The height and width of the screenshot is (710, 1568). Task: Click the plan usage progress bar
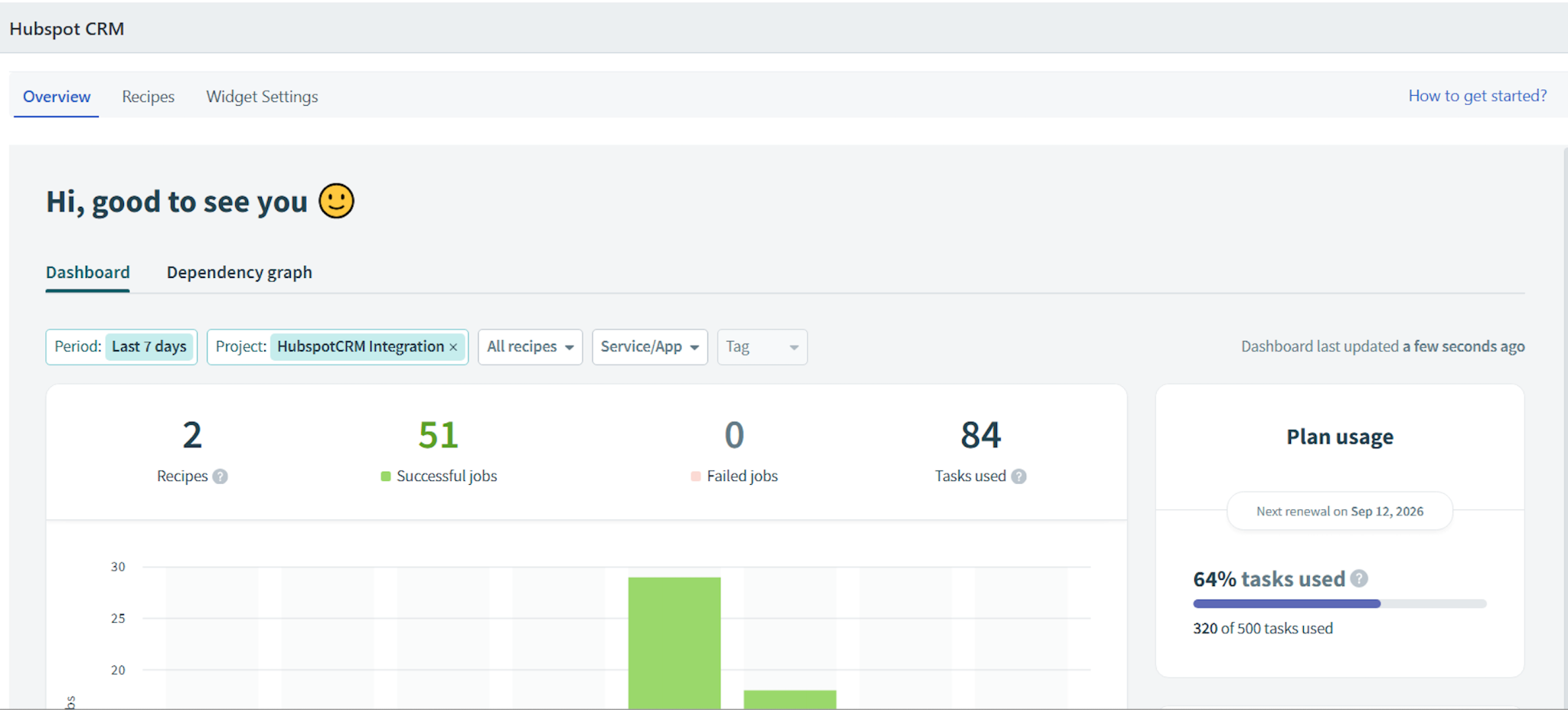pos(1340,604)
